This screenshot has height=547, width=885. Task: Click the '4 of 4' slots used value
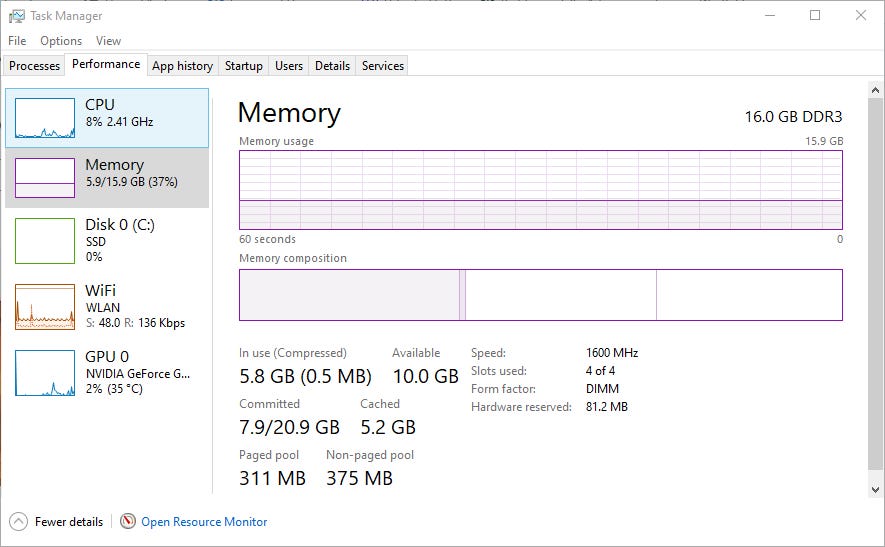tap(600, 371)
